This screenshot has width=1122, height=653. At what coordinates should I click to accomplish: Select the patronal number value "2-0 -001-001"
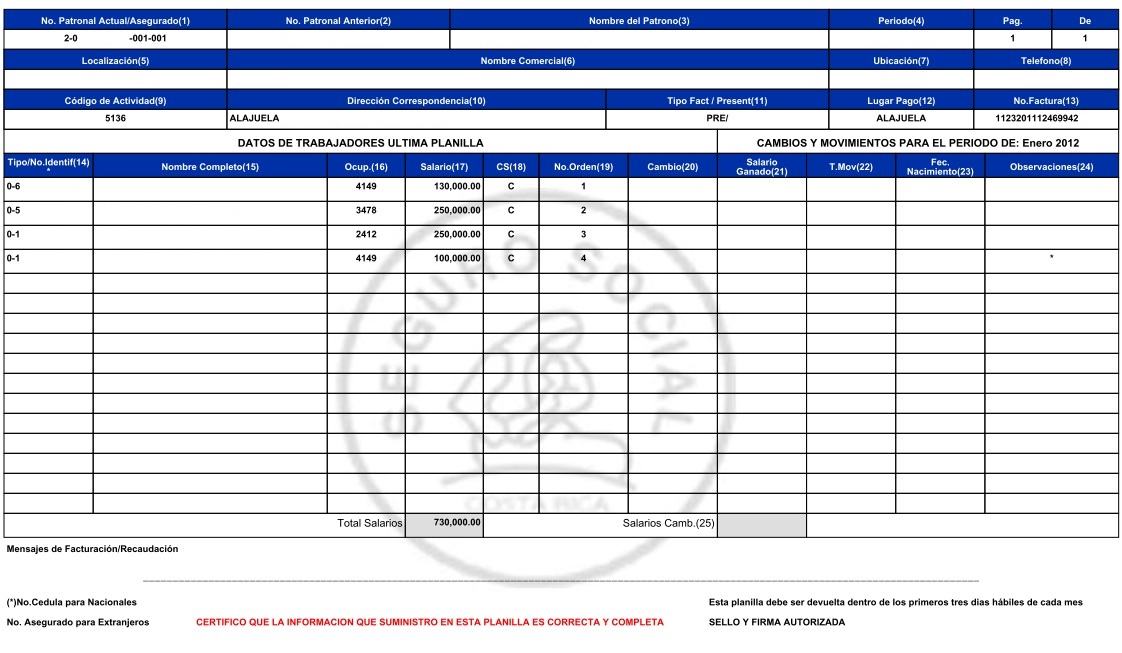click(115, 39)
